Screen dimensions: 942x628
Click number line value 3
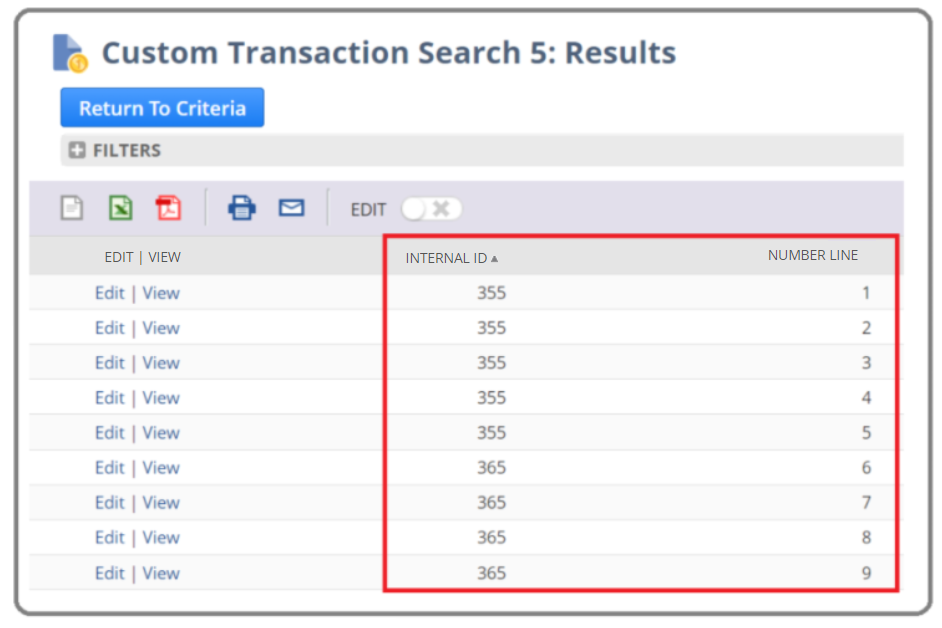866,362
